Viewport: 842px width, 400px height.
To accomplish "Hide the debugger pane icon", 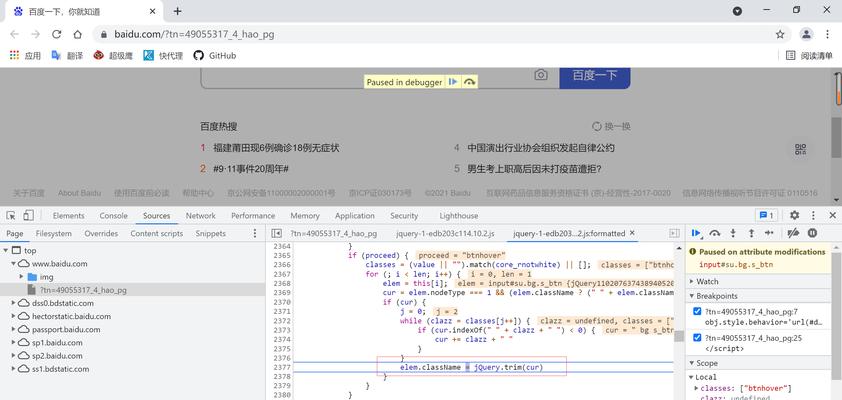I will tap(674, 234).
